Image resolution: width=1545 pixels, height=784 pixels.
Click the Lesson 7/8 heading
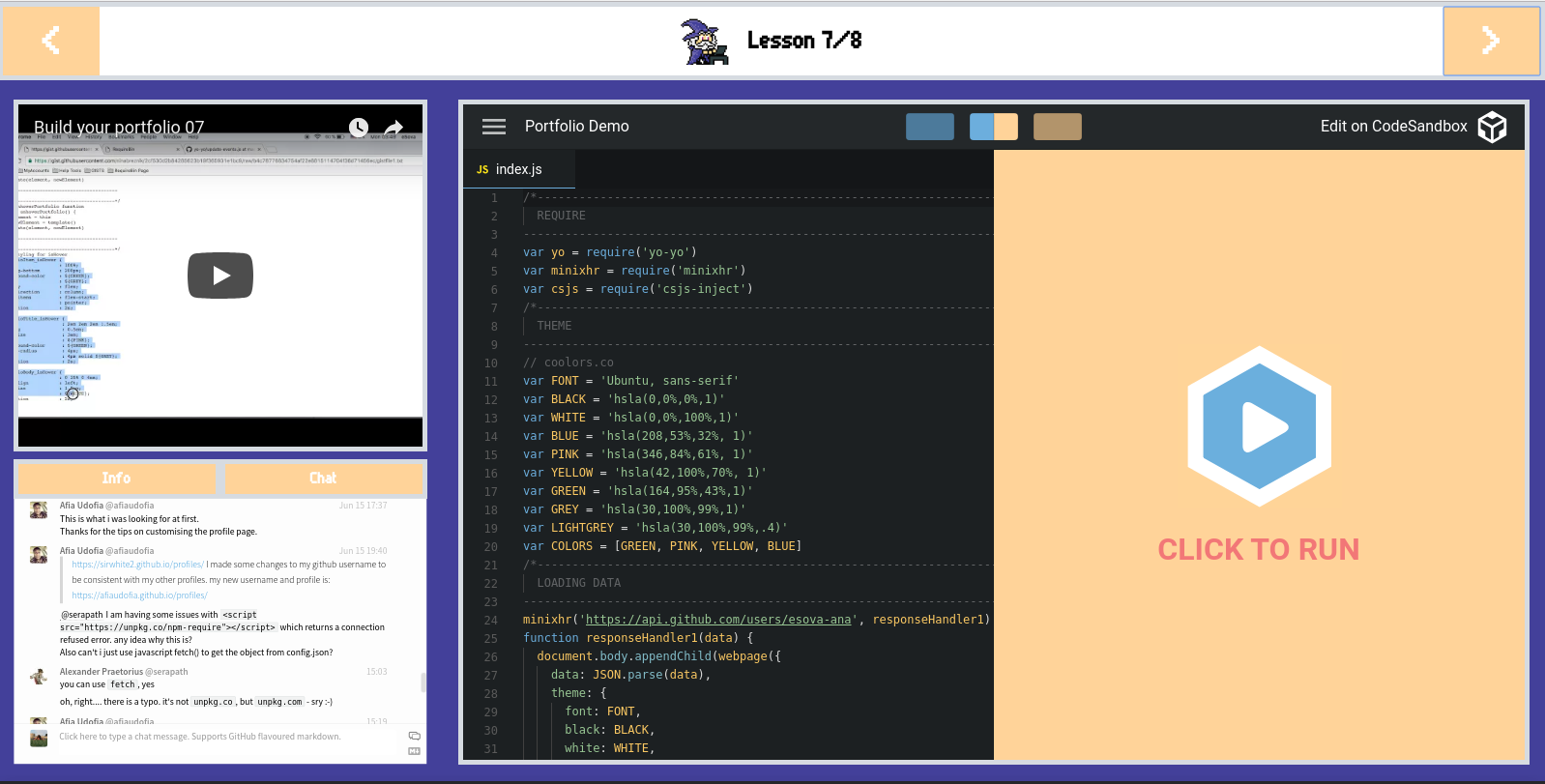804,41
